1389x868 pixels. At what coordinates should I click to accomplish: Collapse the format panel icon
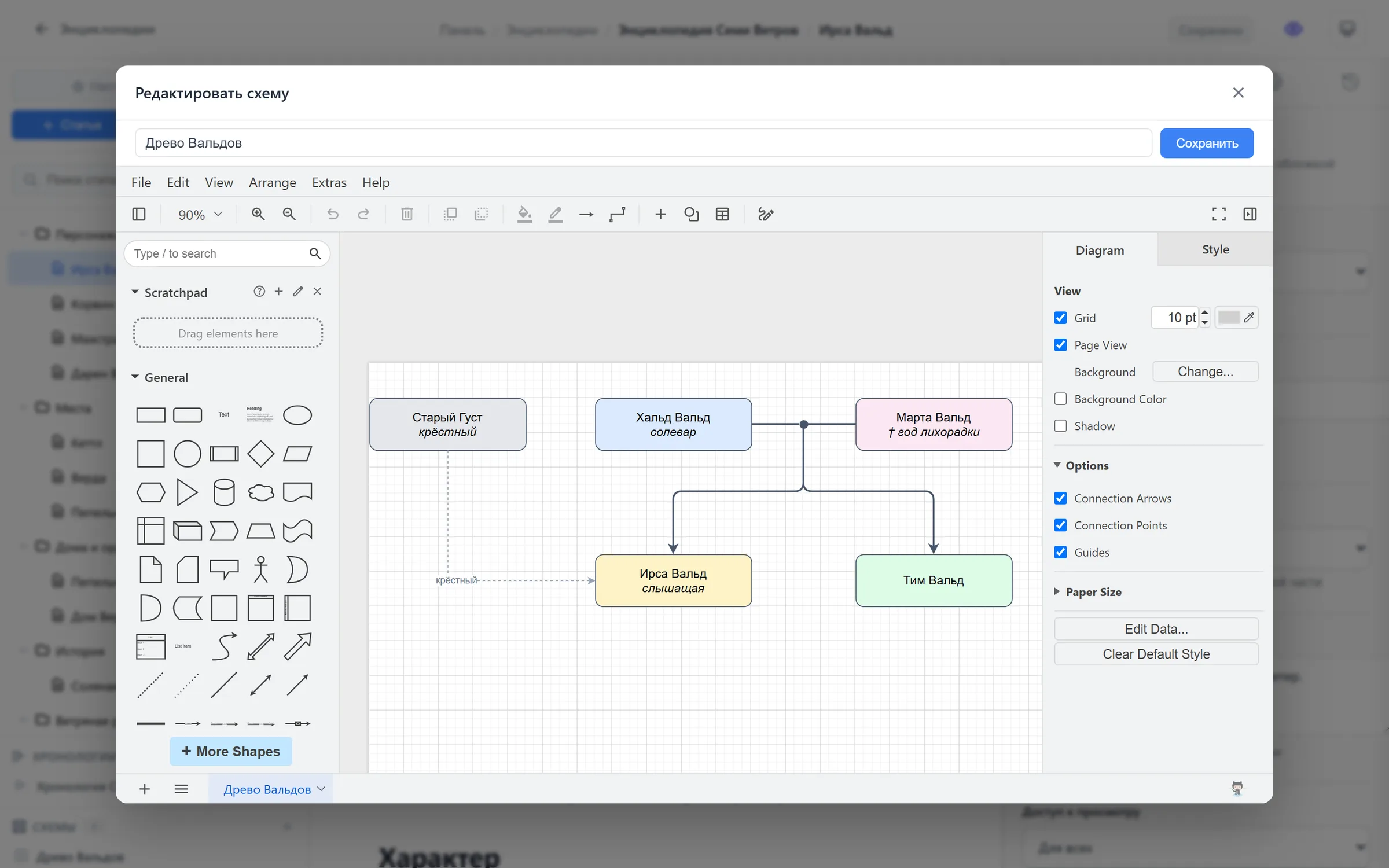tap(1250, 214)
